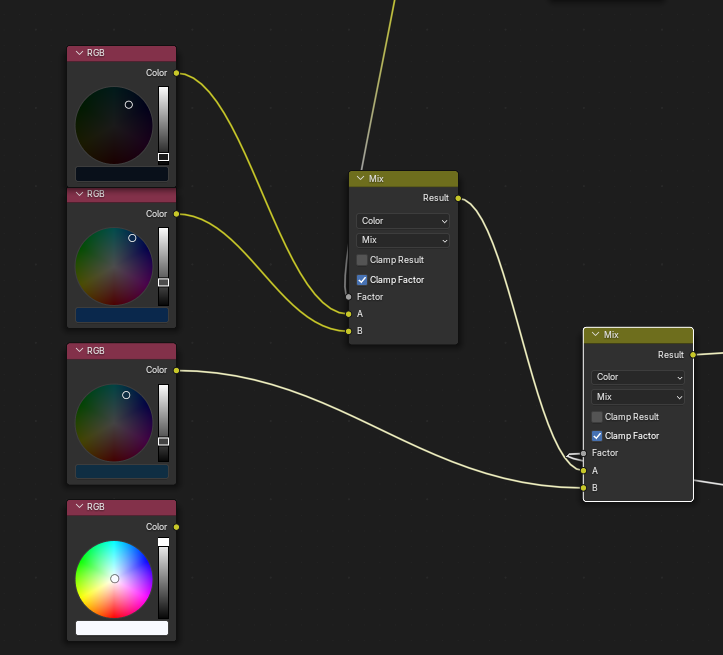
Task: Open the dark blue swatch of third RGB node
Action: (122, 472)
